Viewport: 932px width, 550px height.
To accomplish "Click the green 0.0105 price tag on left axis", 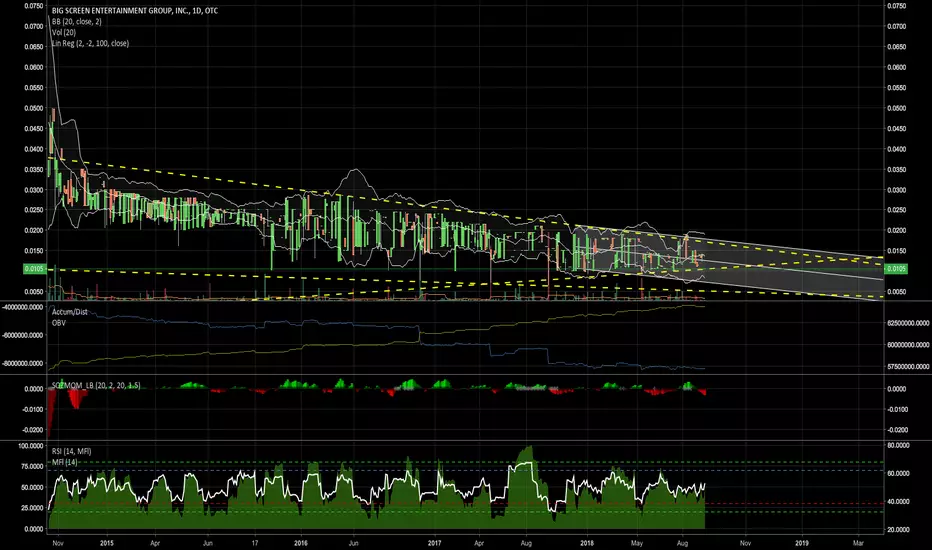I will (x=35, y=269).
